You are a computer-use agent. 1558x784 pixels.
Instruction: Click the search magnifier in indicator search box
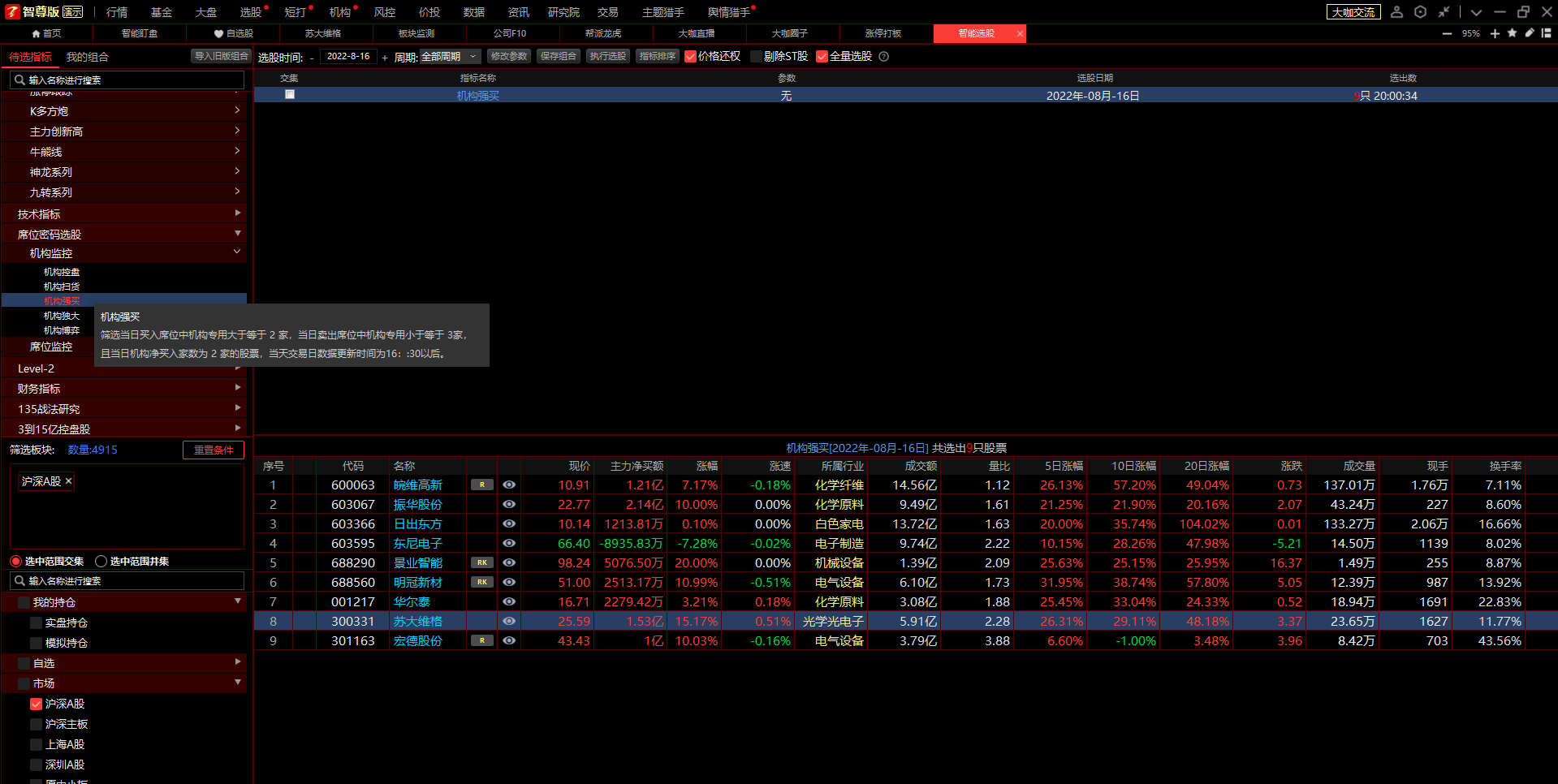(19, 80)
